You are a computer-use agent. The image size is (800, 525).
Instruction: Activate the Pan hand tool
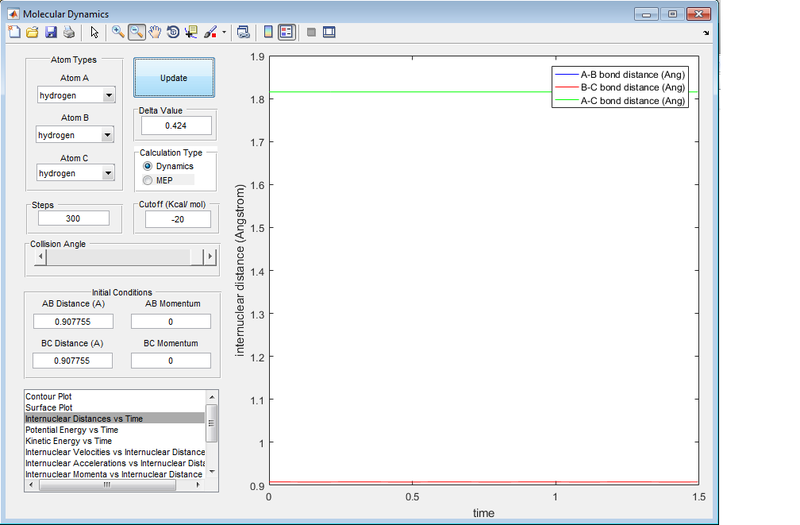pos(155,32)
